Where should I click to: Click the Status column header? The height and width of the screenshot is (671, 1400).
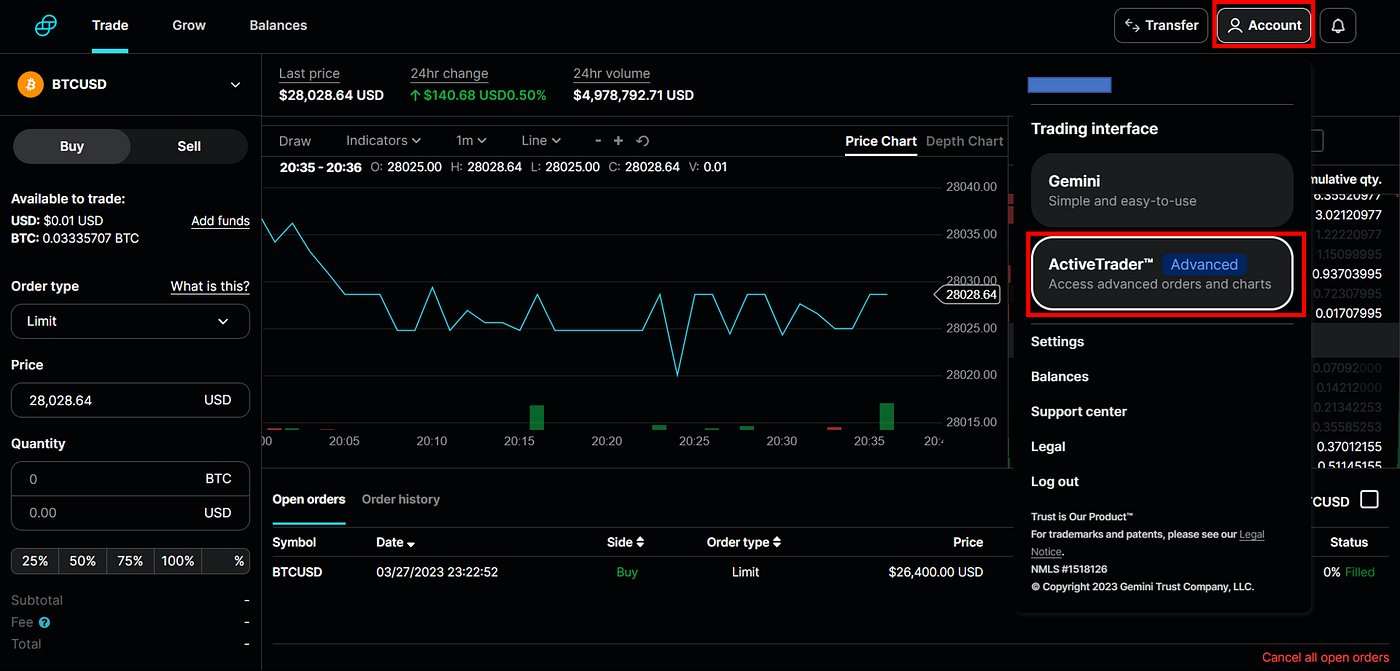coord(1349,542)
